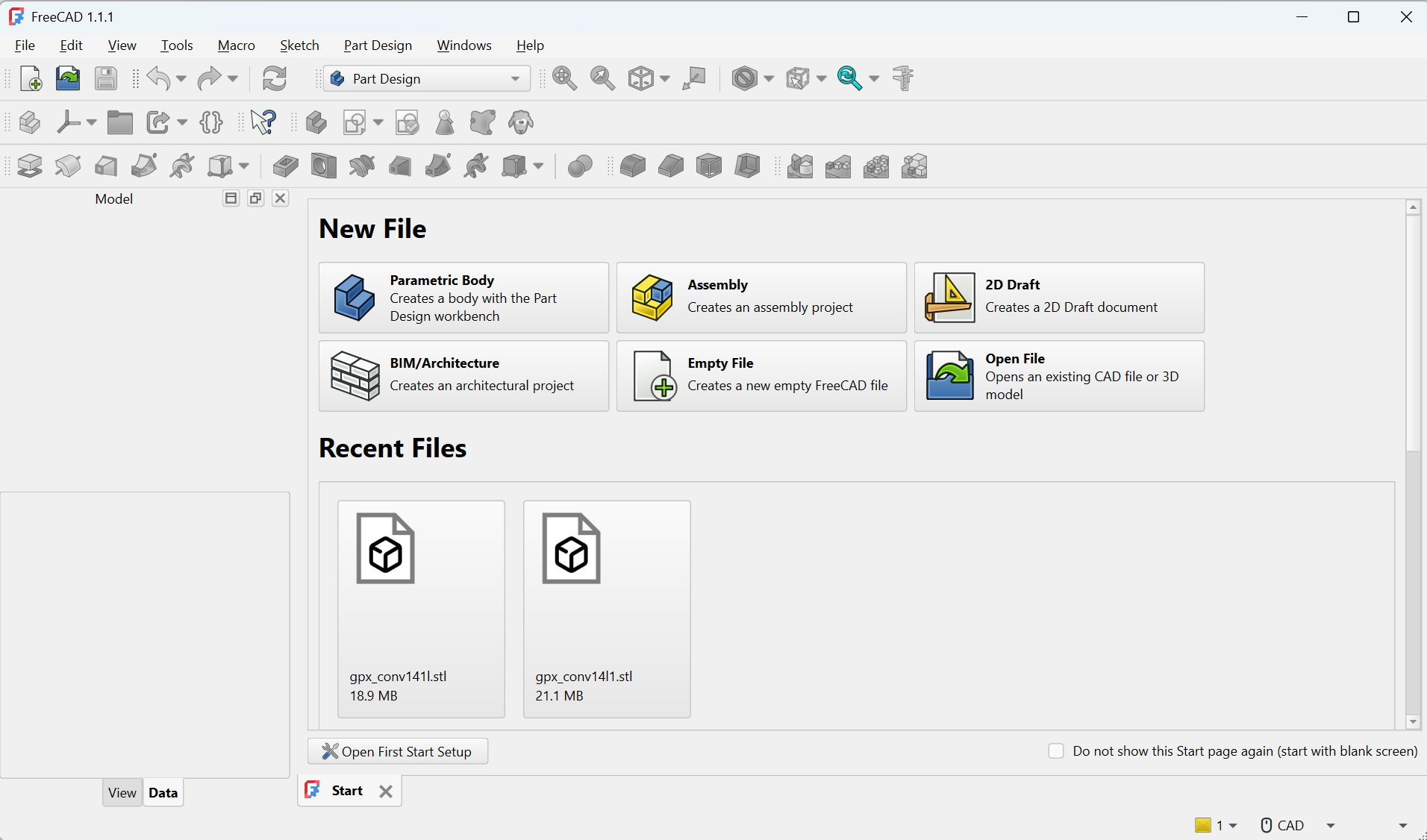
Task: Click the New body icon
Action: point(316,122)
